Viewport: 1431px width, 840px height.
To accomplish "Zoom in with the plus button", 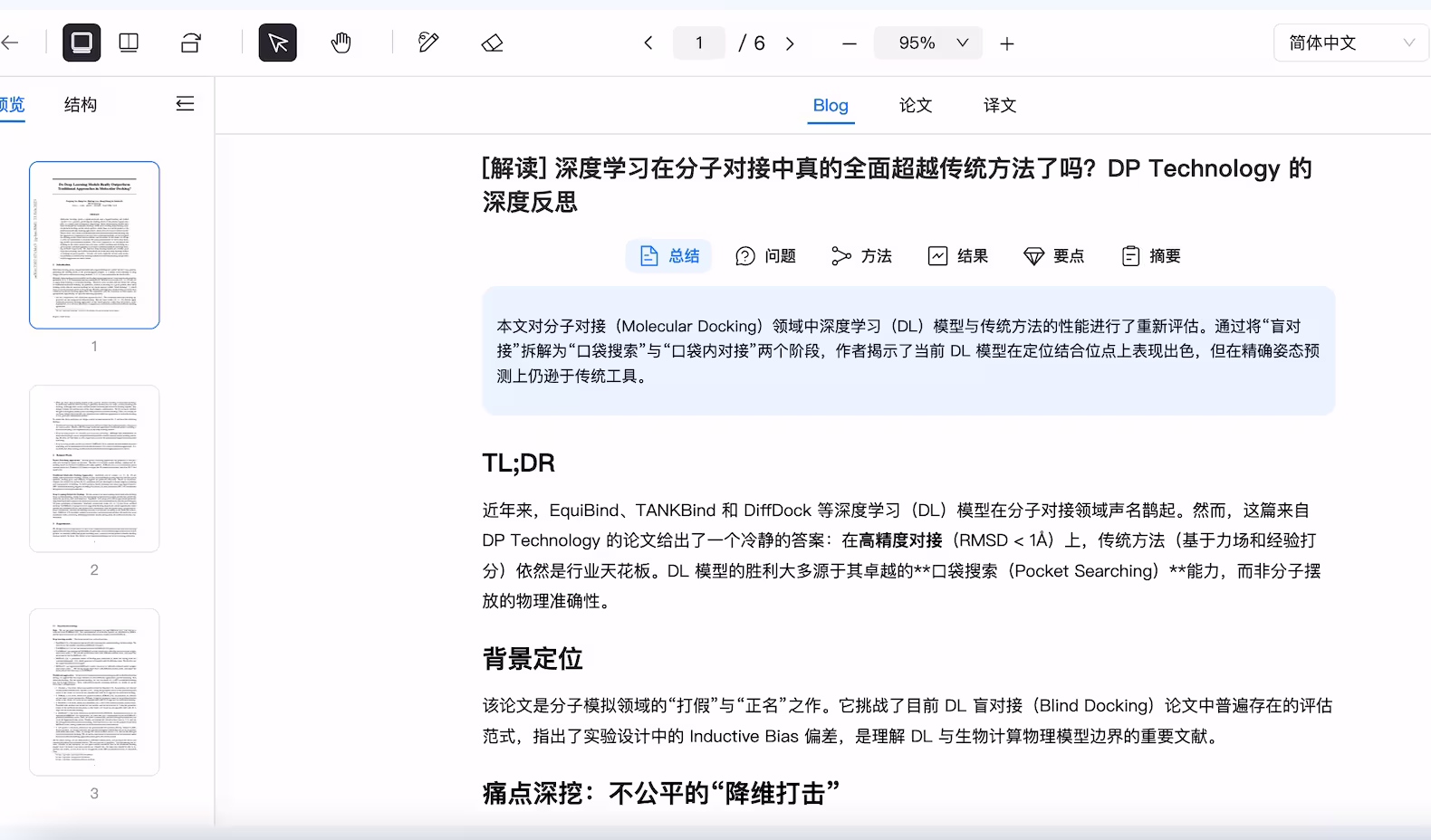I will tap(1007, 43).
